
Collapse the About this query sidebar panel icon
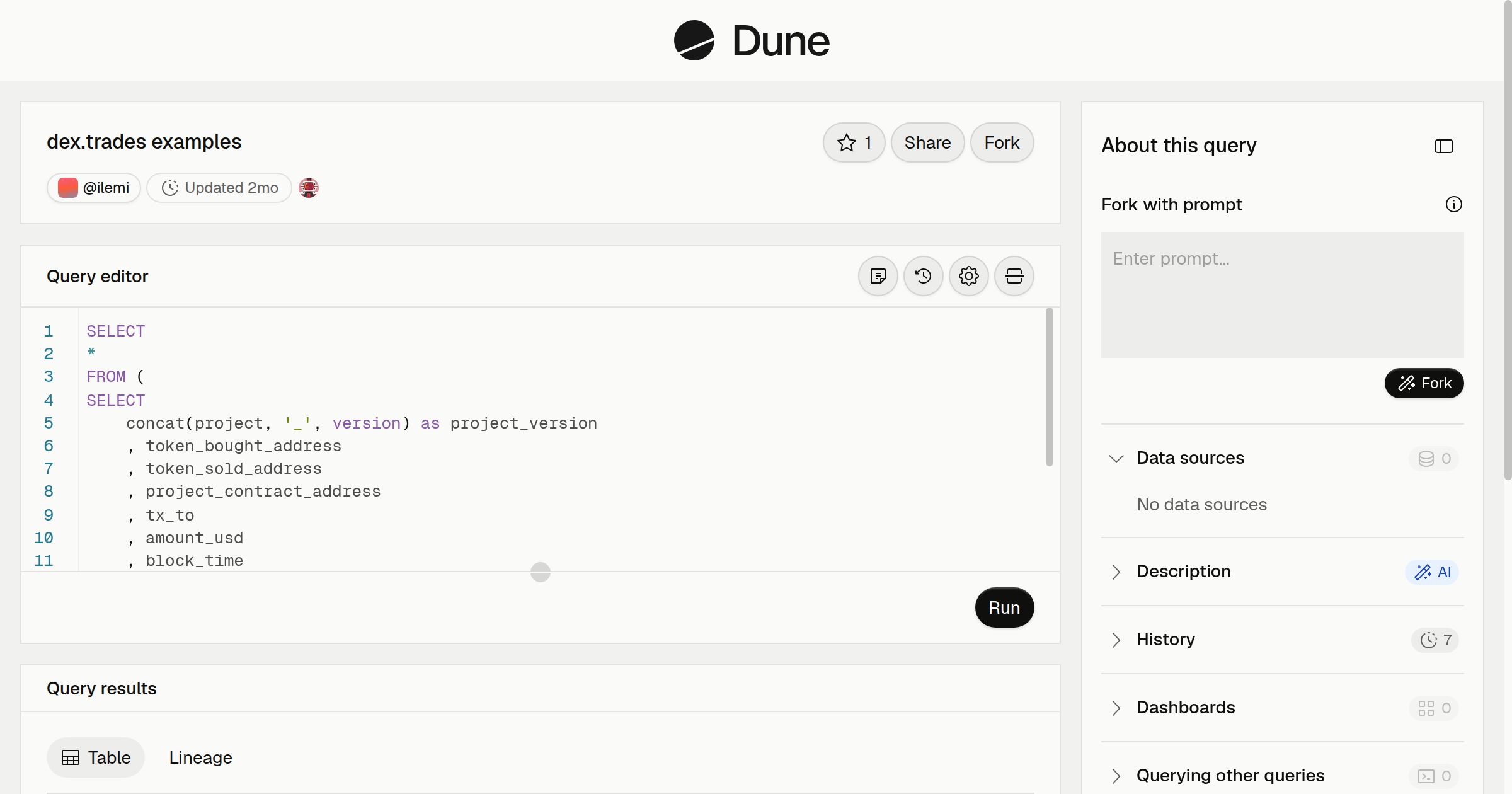pyautogui.click(x=1443, y=146)
